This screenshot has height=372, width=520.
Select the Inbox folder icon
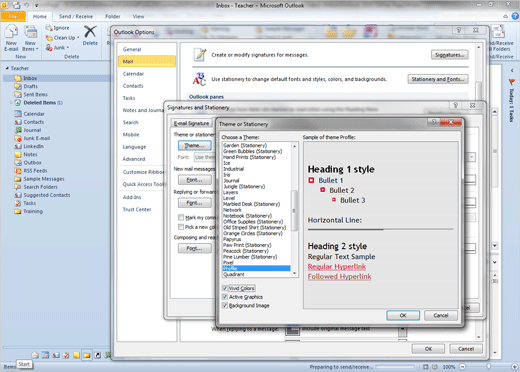pyautogui.click(x=18, y=78)
